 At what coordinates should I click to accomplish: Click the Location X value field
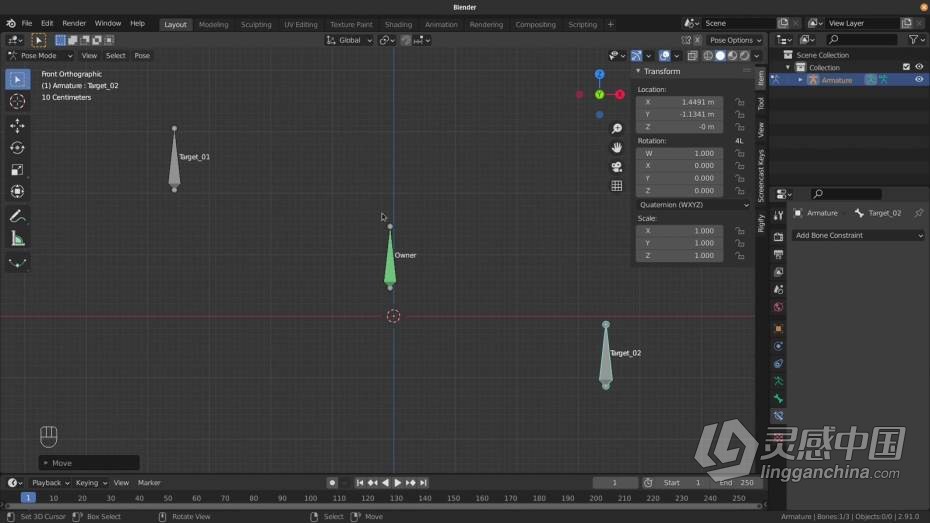point(680,102)
